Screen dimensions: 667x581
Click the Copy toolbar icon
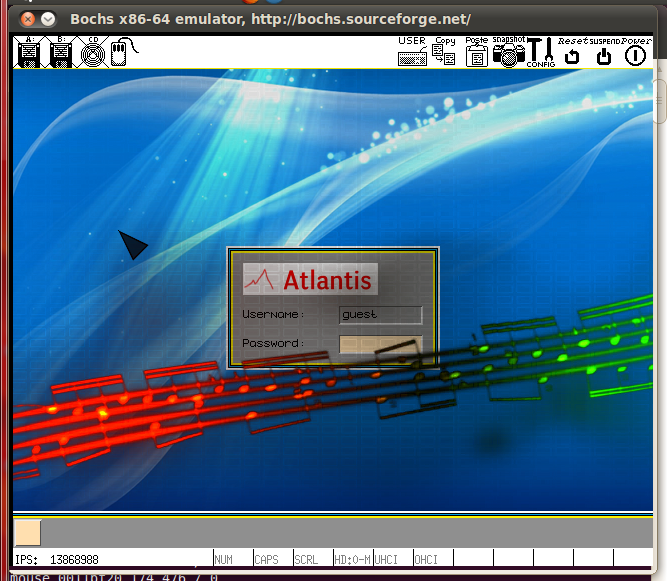444,51
